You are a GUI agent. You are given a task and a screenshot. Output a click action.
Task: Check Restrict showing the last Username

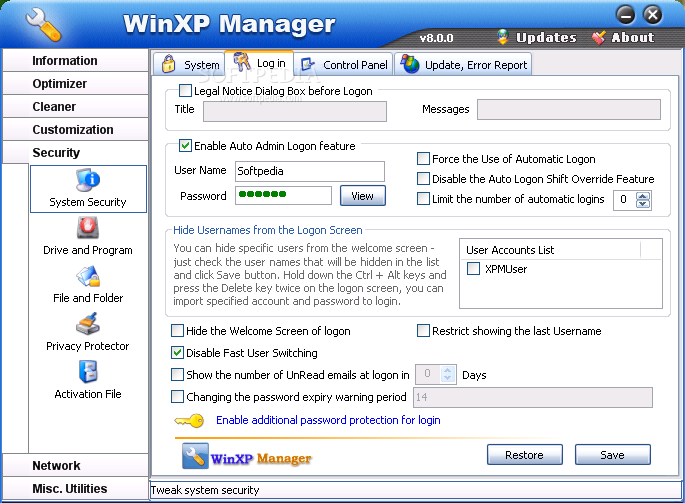[423, 331]
